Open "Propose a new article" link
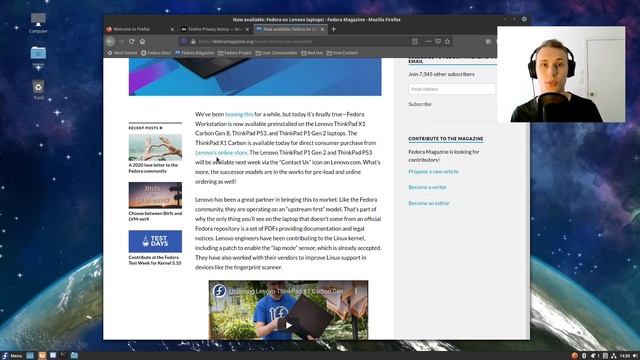 click(433, 171)
